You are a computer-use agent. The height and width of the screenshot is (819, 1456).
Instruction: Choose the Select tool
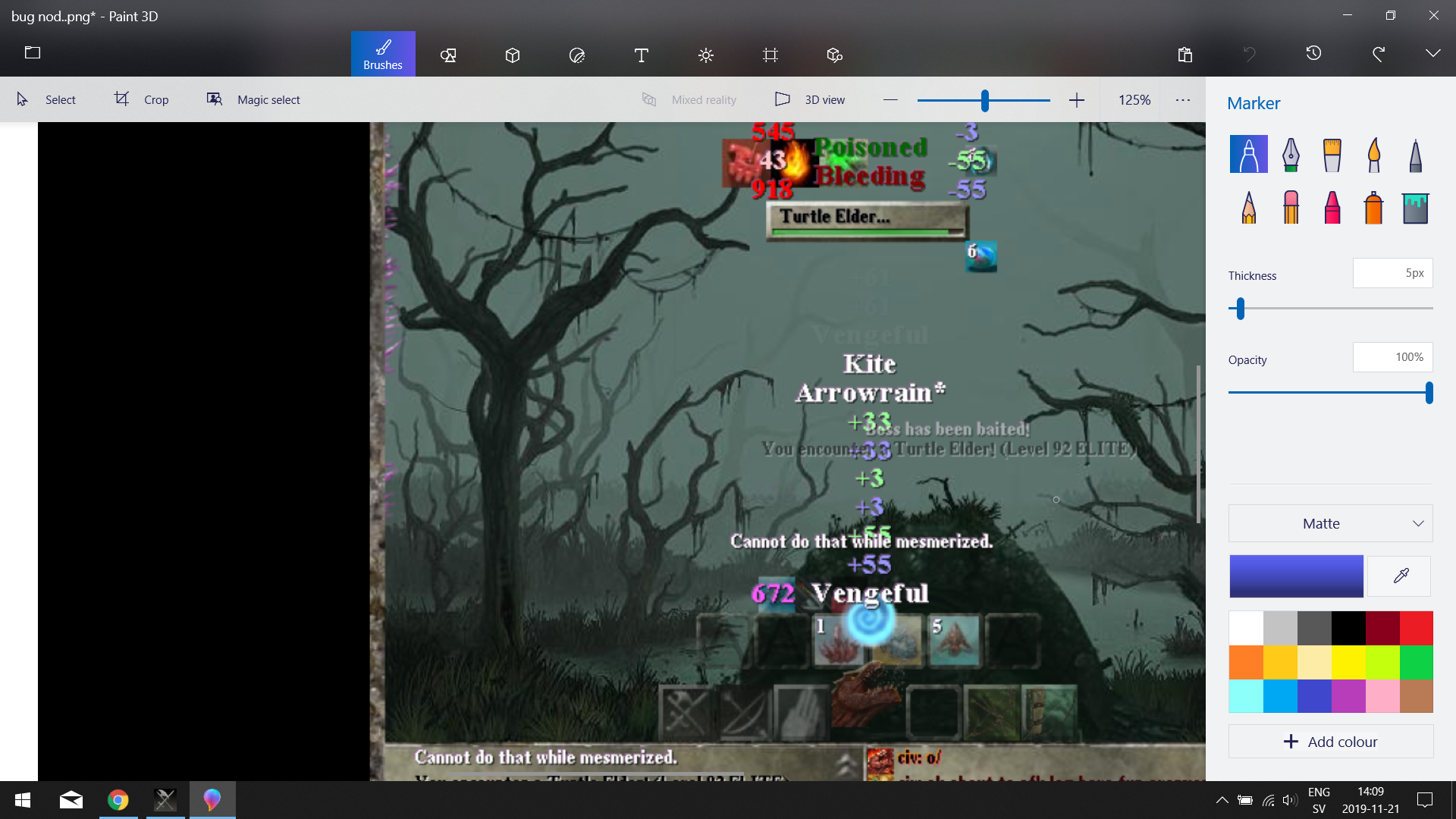45,99
